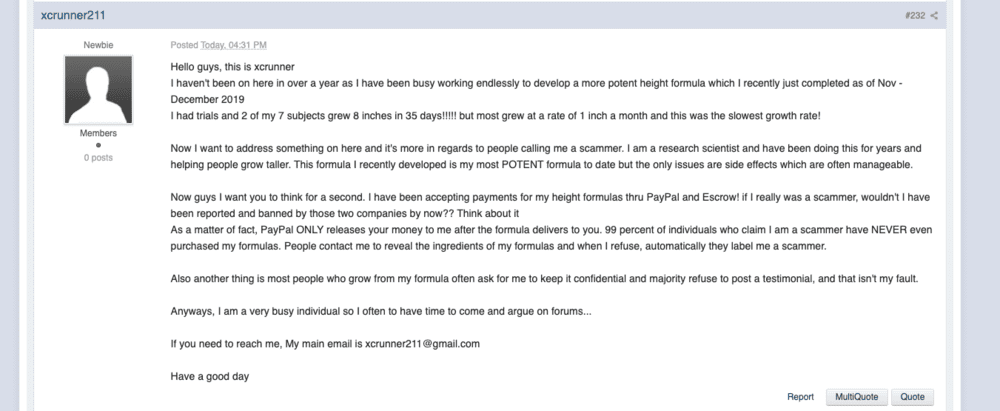Open the default avatar silhouette of xcrunner211

tap(98, 90)
